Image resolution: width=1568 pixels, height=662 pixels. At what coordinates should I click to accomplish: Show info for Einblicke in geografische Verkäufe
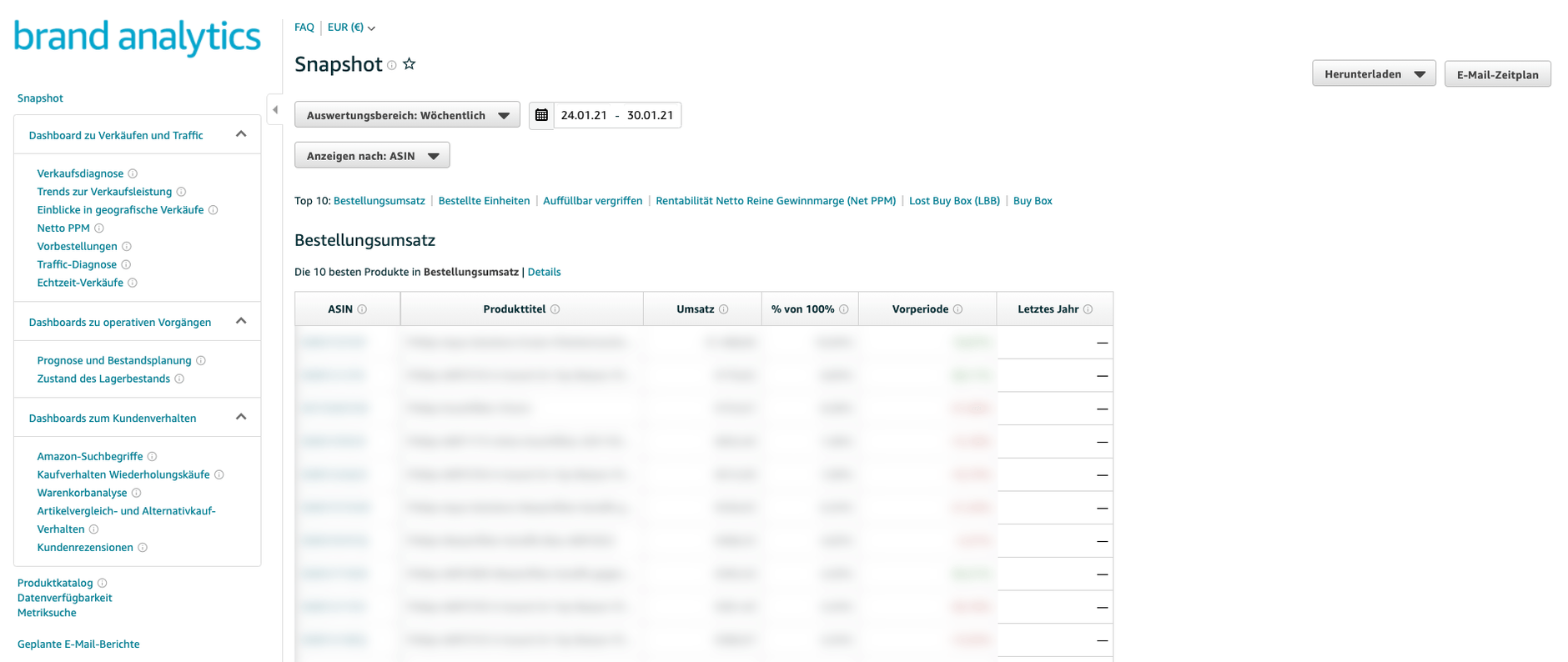click(213, 210)
